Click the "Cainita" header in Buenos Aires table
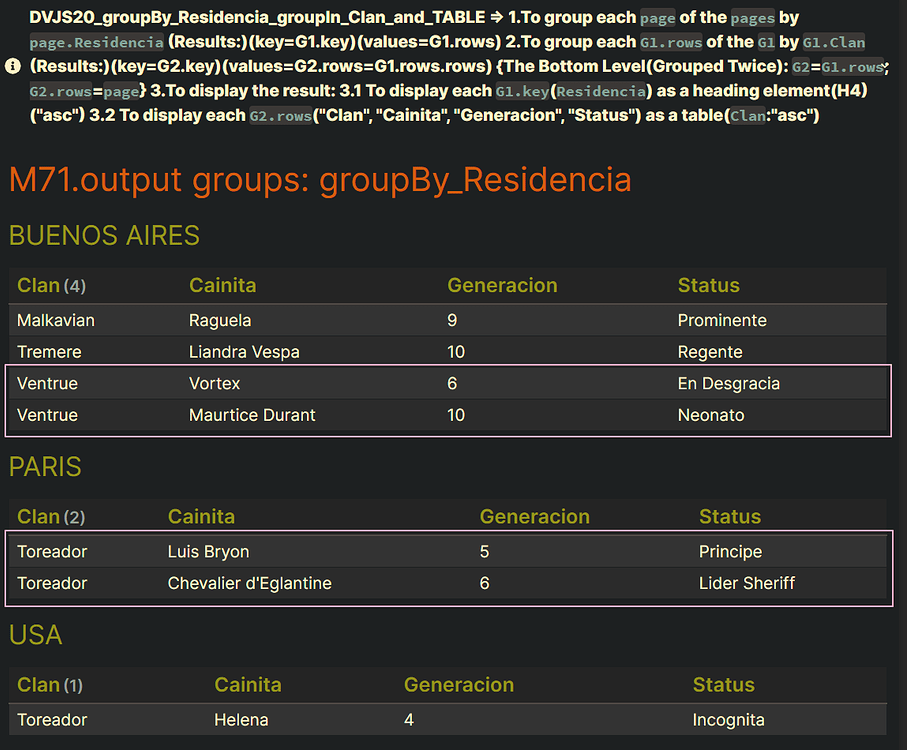The width and height of the screenshot is (907, 750). pyautogui.click(x=222, y=285)
